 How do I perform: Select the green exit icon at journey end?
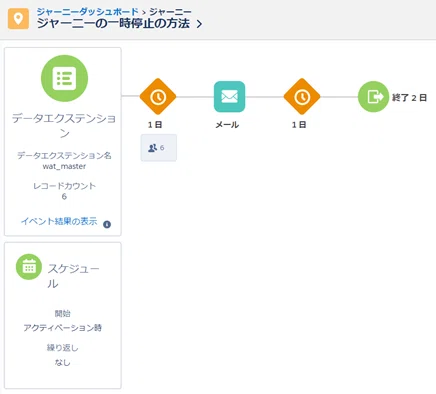pos(373,97)
